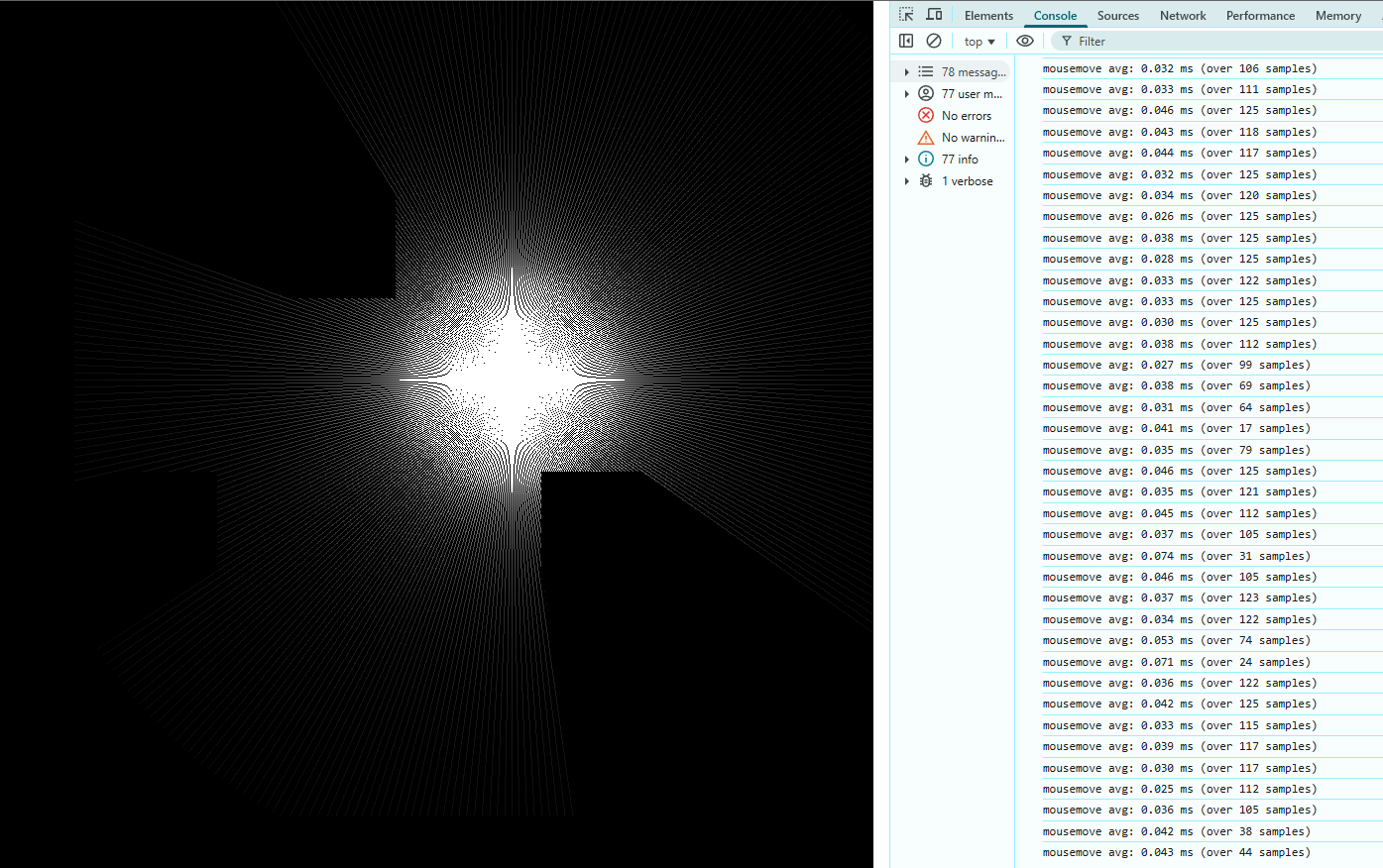1383x868 pixels.
Task: Switch to the Network panel
Action: [1182, 15]
